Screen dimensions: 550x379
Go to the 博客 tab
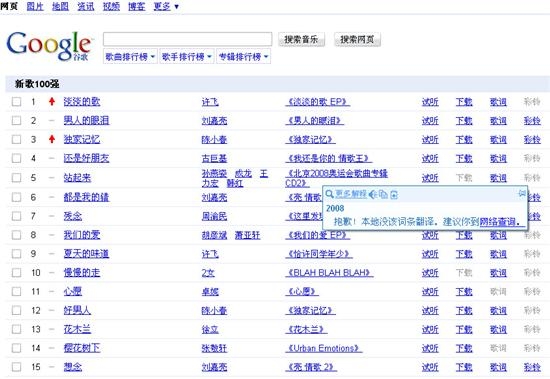tap(137, 6)
